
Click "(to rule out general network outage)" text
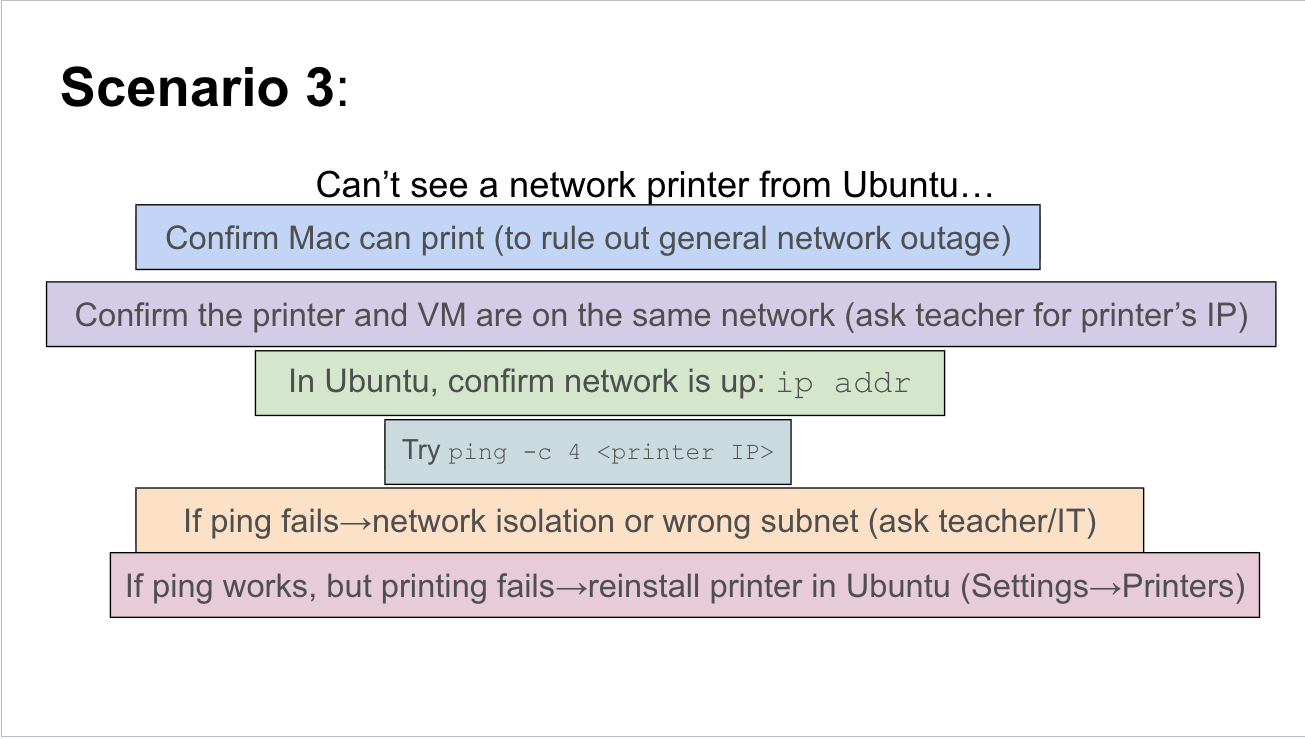coord(753,238)
